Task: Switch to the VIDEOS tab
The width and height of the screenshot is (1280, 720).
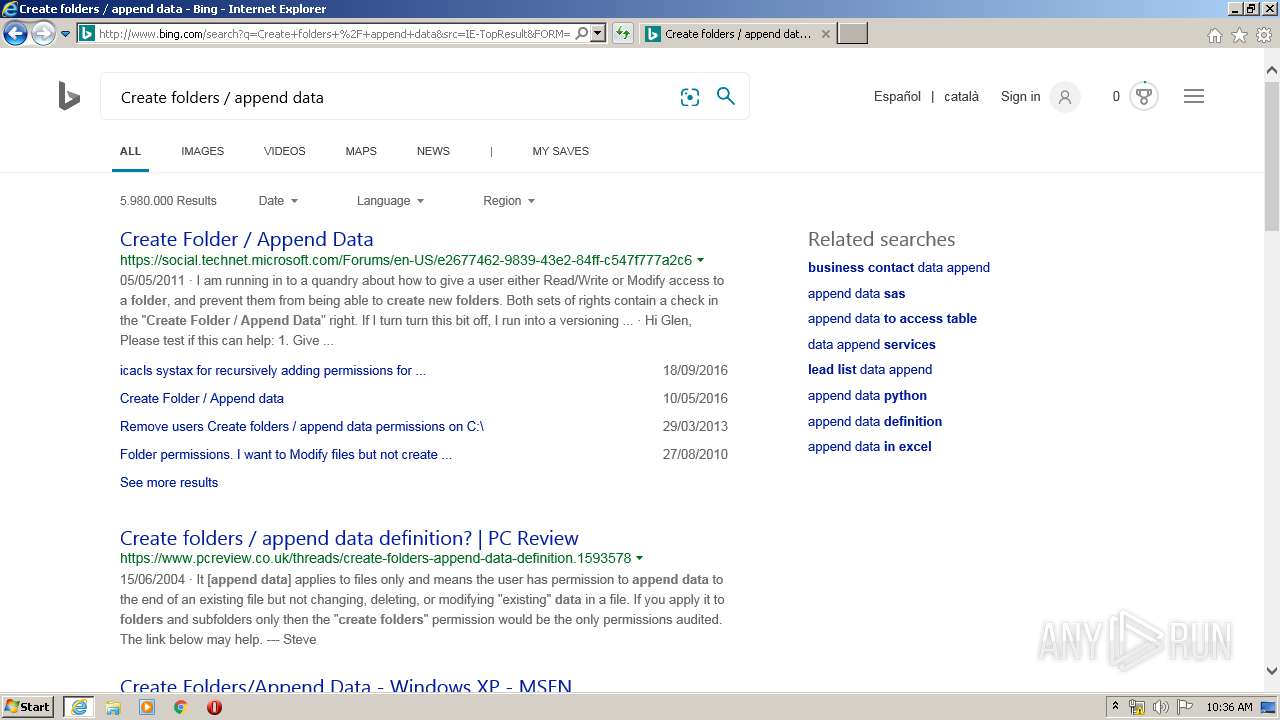Action: (x=284, y=151)
